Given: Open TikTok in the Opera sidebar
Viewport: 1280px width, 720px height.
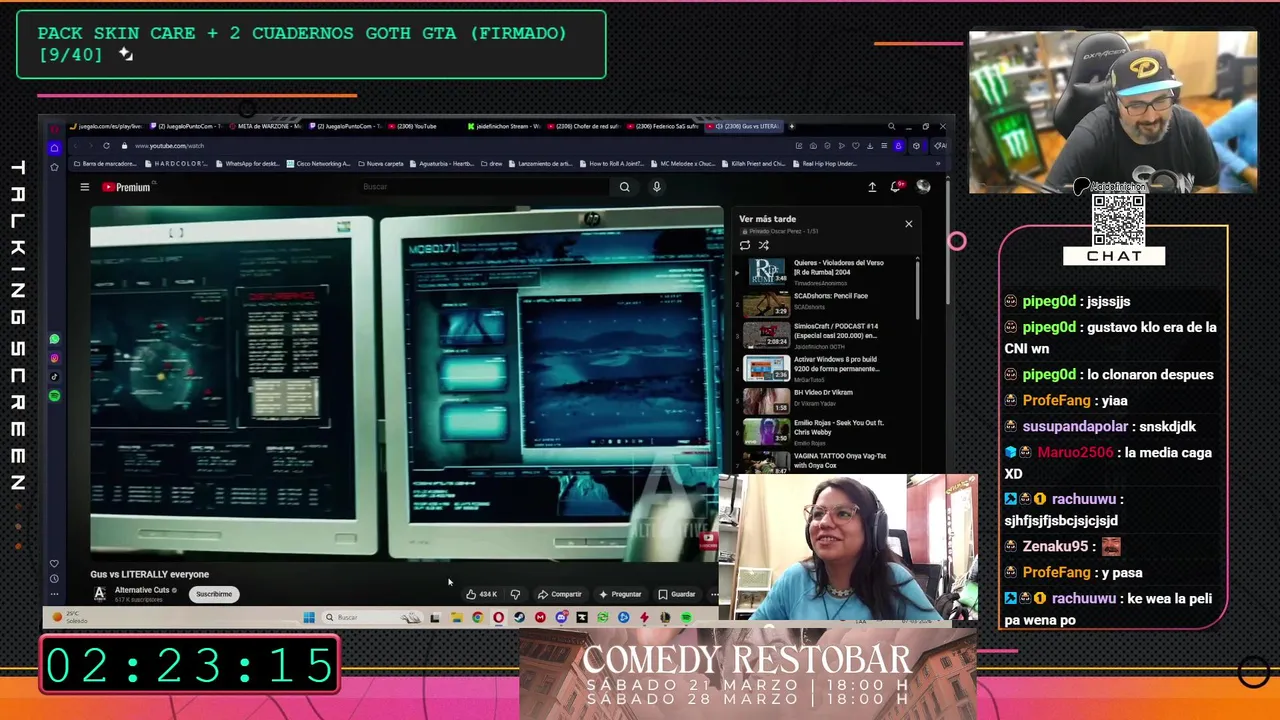Looking at the screenshot, I should click(54, 377).
